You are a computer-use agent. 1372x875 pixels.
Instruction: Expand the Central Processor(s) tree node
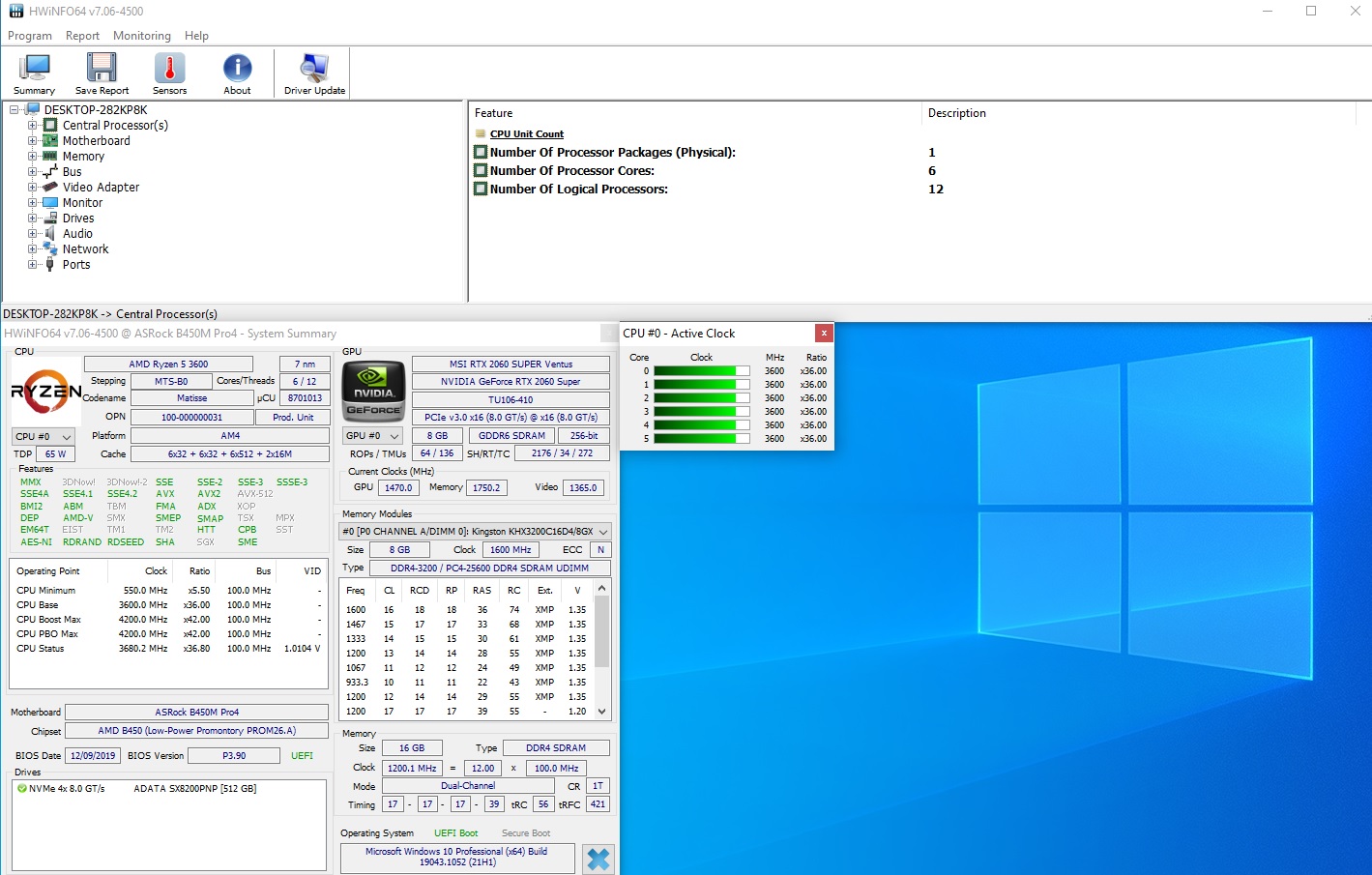[x=33, y=126]
